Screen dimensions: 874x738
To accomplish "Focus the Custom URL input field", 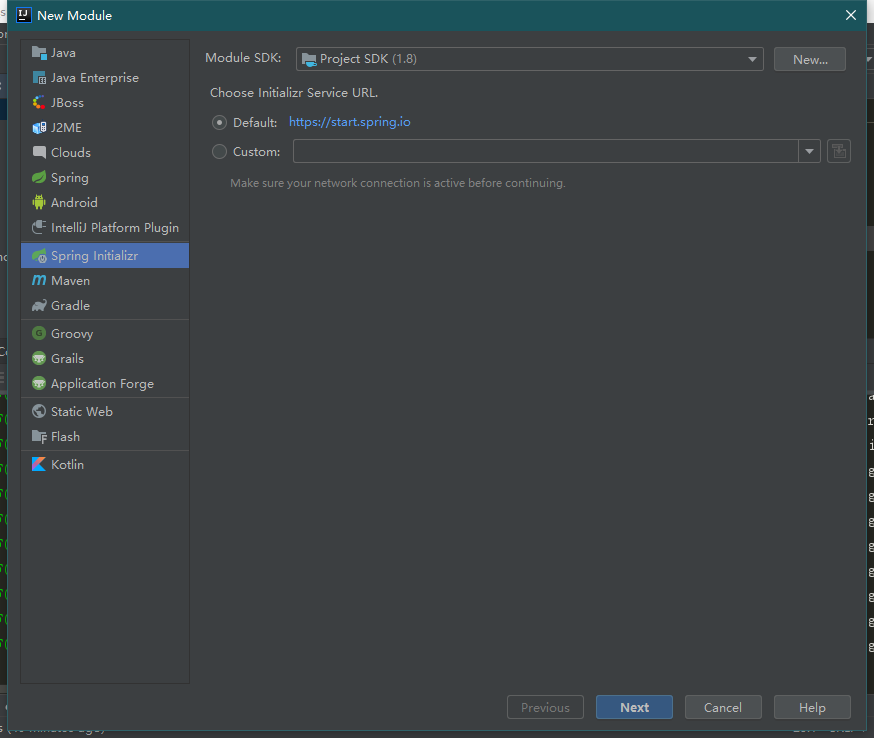I will [546, 151].
